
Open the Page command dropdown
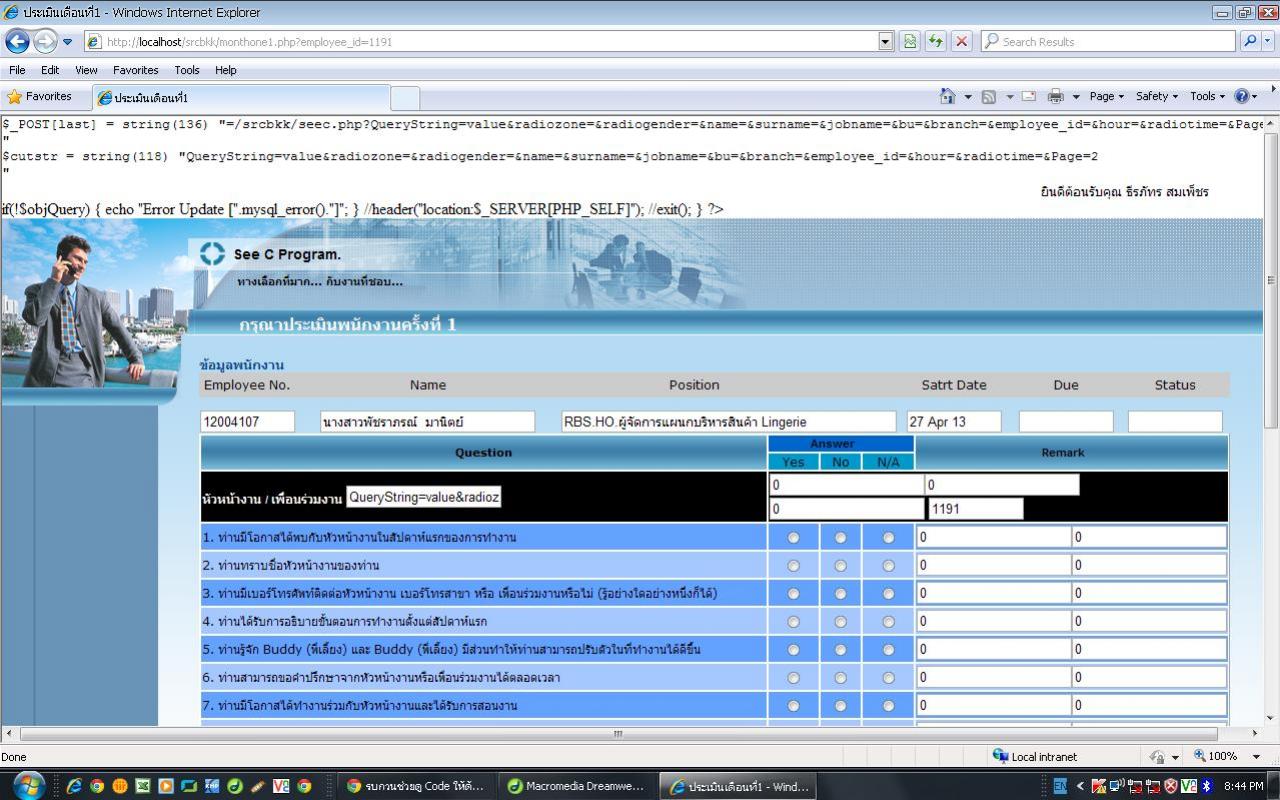(x=1107, y=96)
